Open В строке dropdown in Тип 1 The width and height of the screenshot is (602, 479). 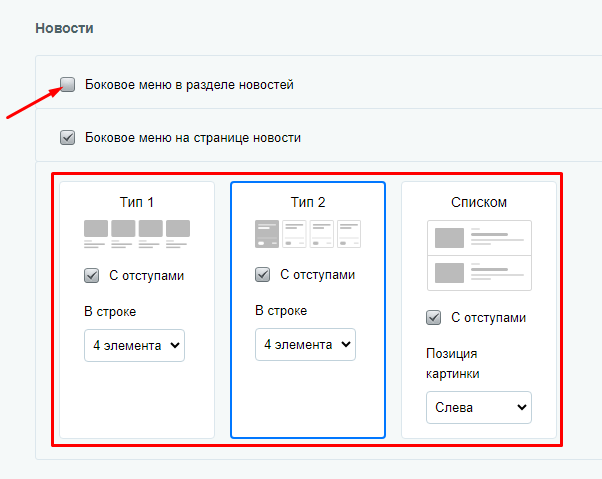coord(134,345)
